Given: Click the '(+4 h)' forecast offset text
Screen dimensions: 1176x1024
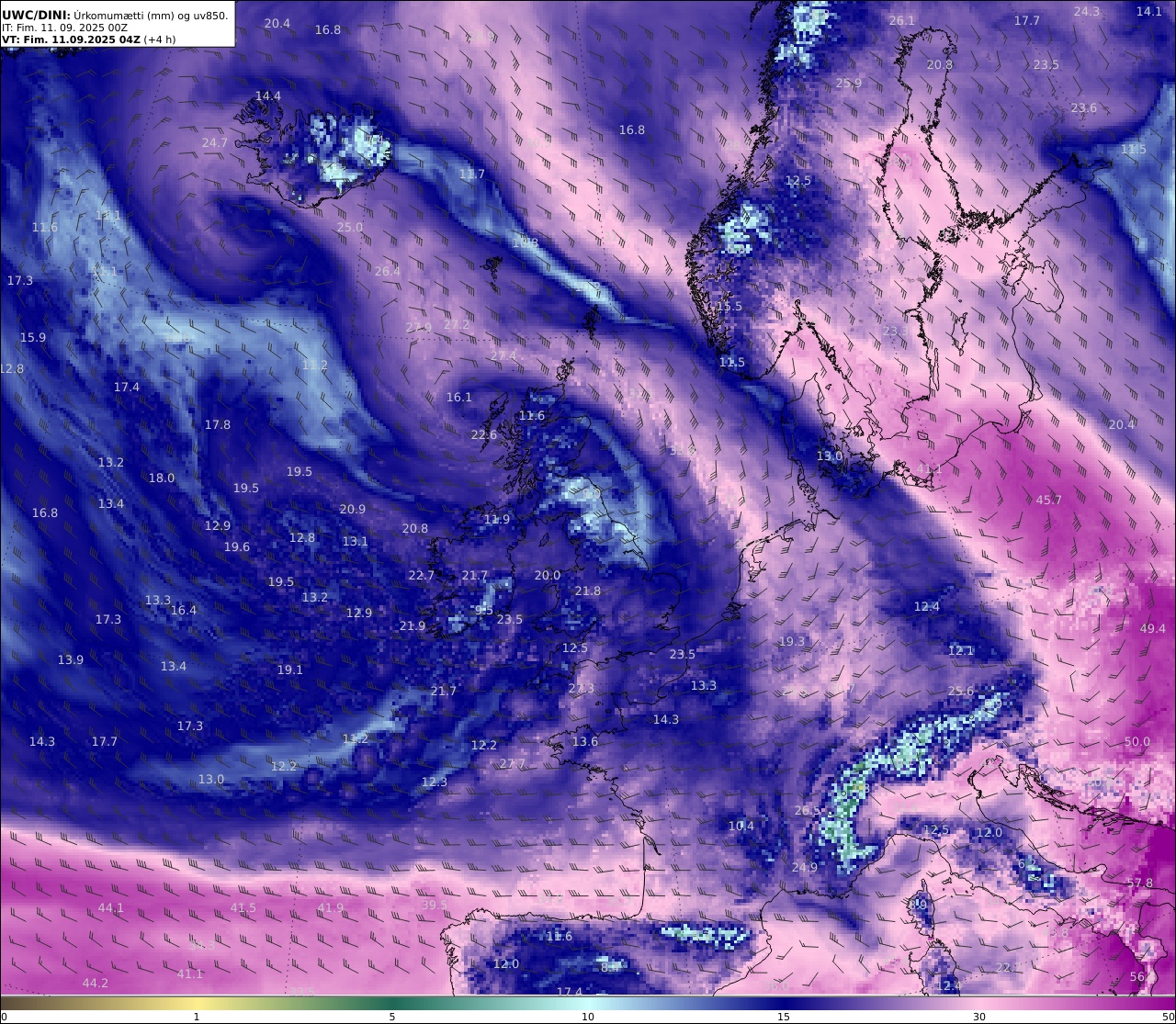Looking at the screenshot, I should point(159,39).
